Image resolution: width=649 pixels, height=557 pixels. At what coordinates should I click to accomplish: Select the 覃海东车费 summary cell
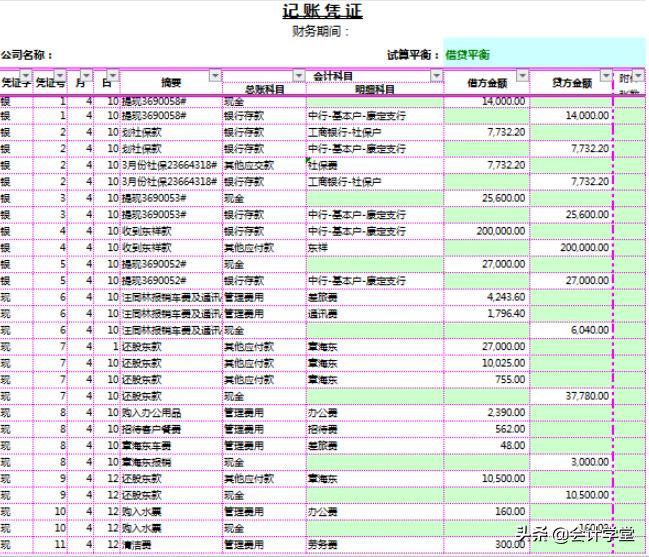pyautogui.click(x=171, y=446)
